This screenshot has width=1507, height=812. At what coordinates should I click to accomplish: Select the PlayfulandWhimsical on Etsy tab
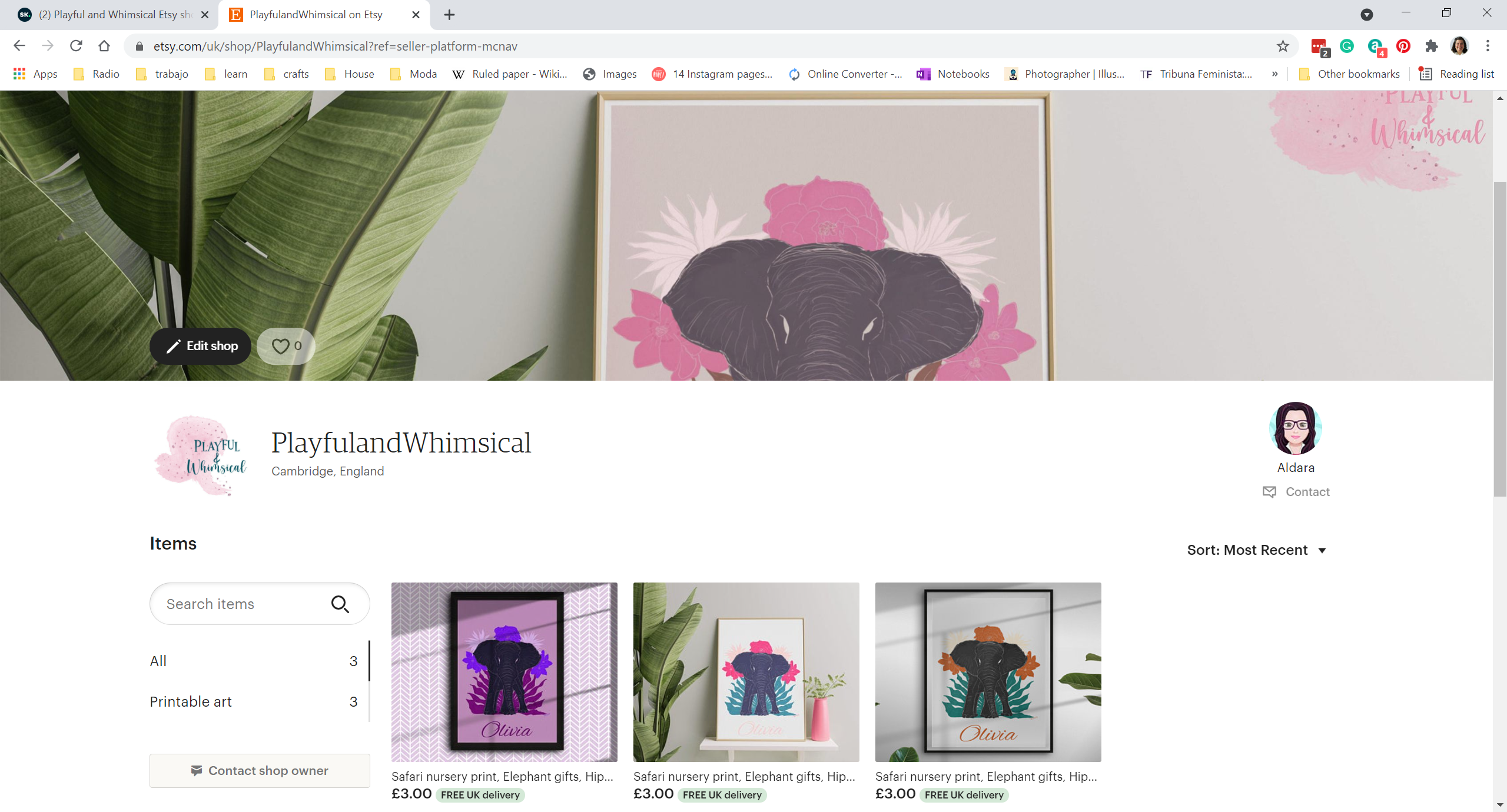pos(324,15)
